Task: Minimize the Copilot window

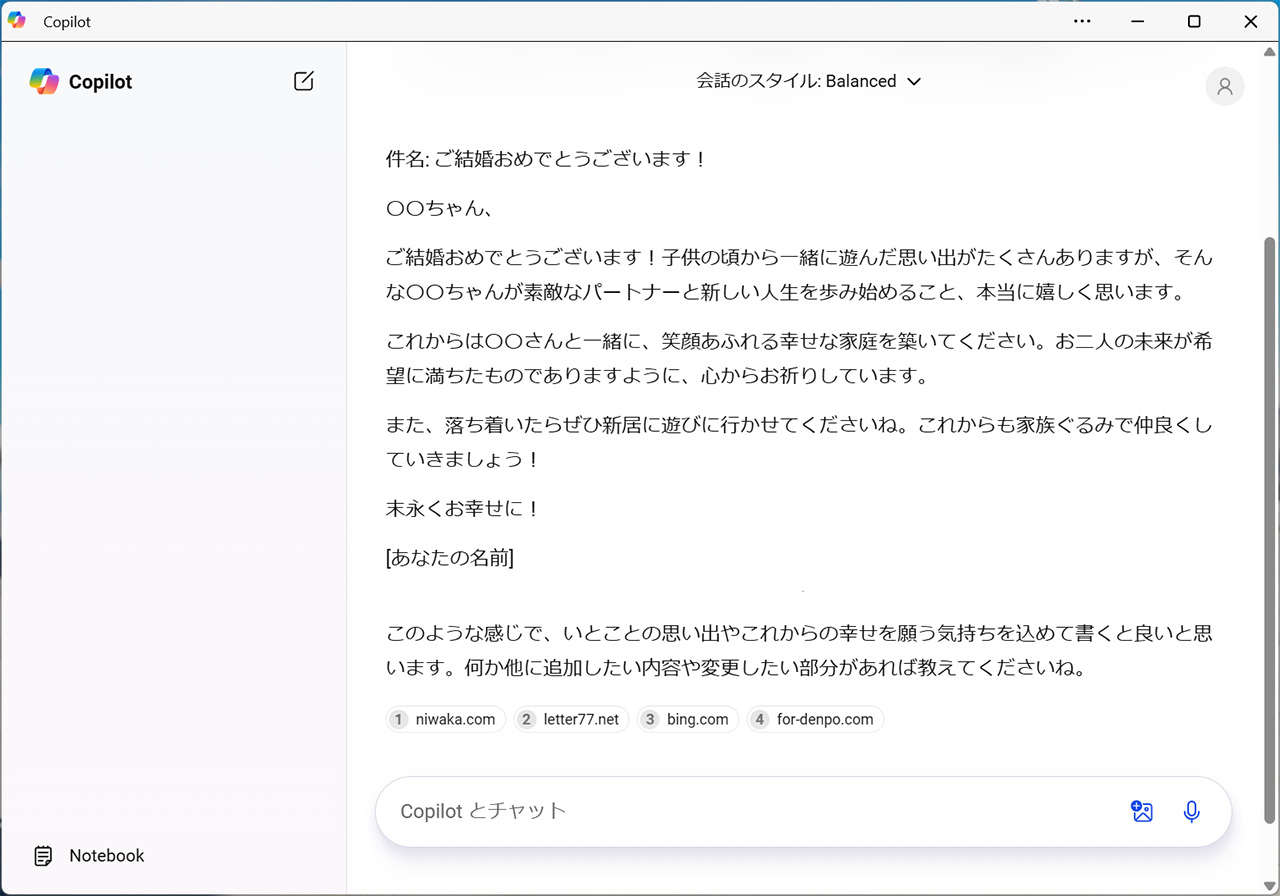Action: coord(1138,21)
